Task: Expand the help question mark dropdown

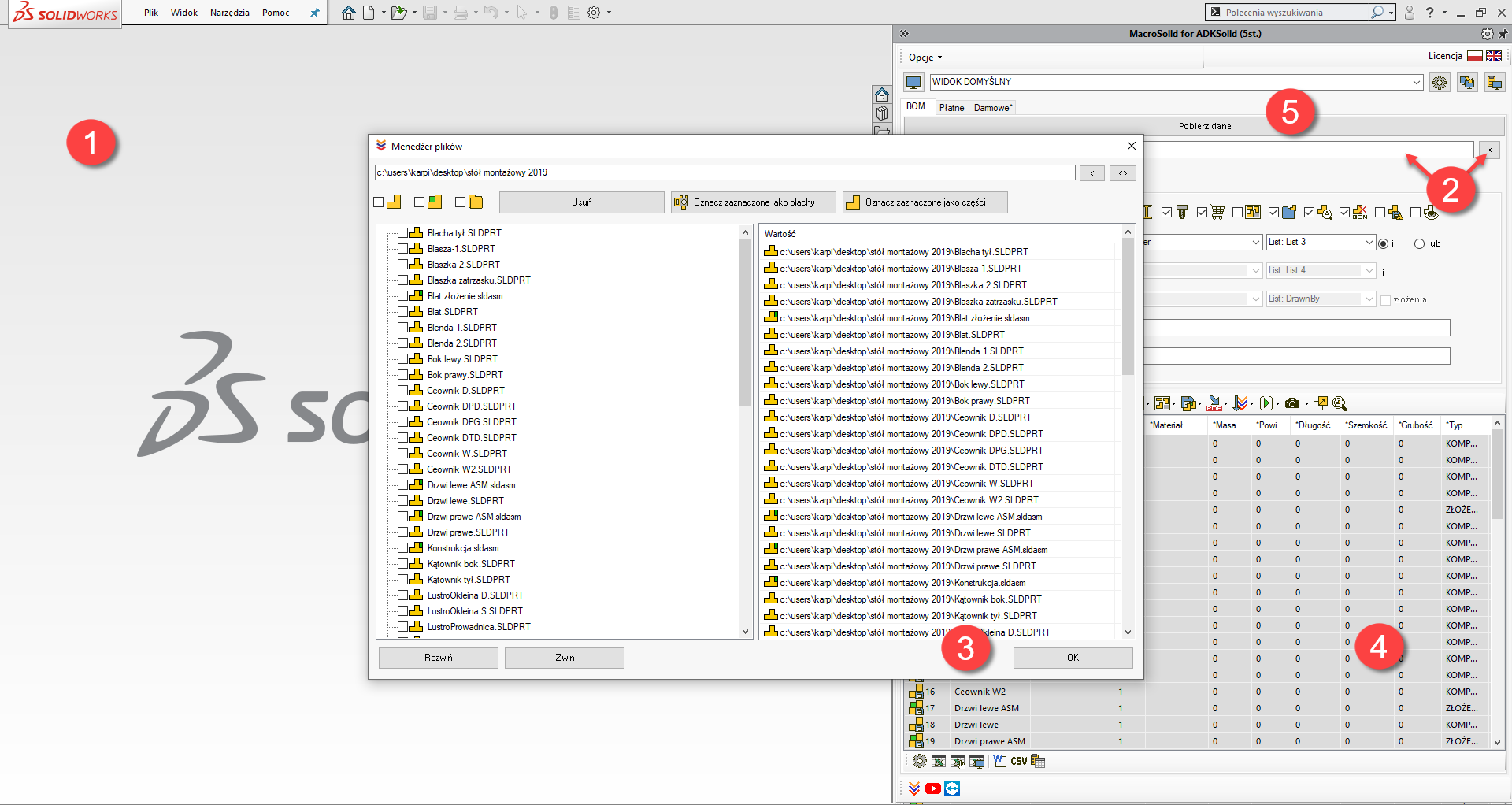Action: (1444, 13)
